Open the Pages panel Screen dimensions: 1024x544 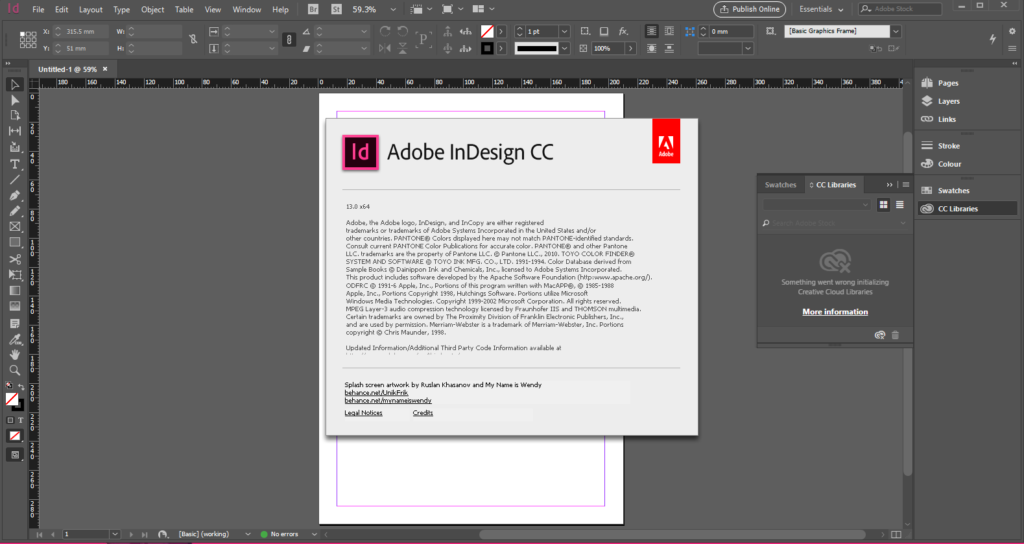[940, 83]
